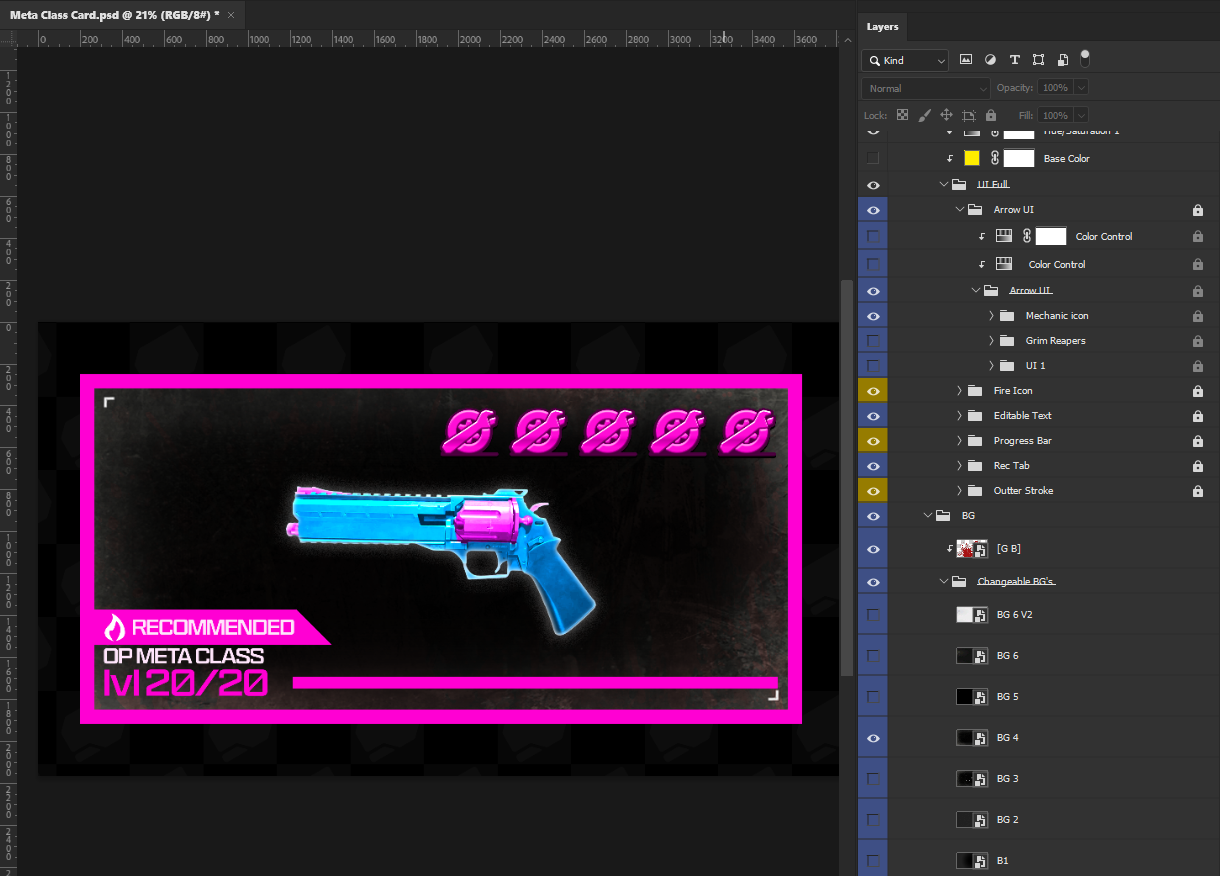Filter layers by adjustment layers icon
Screen dimensions: 1220x876
pos(990,60)
